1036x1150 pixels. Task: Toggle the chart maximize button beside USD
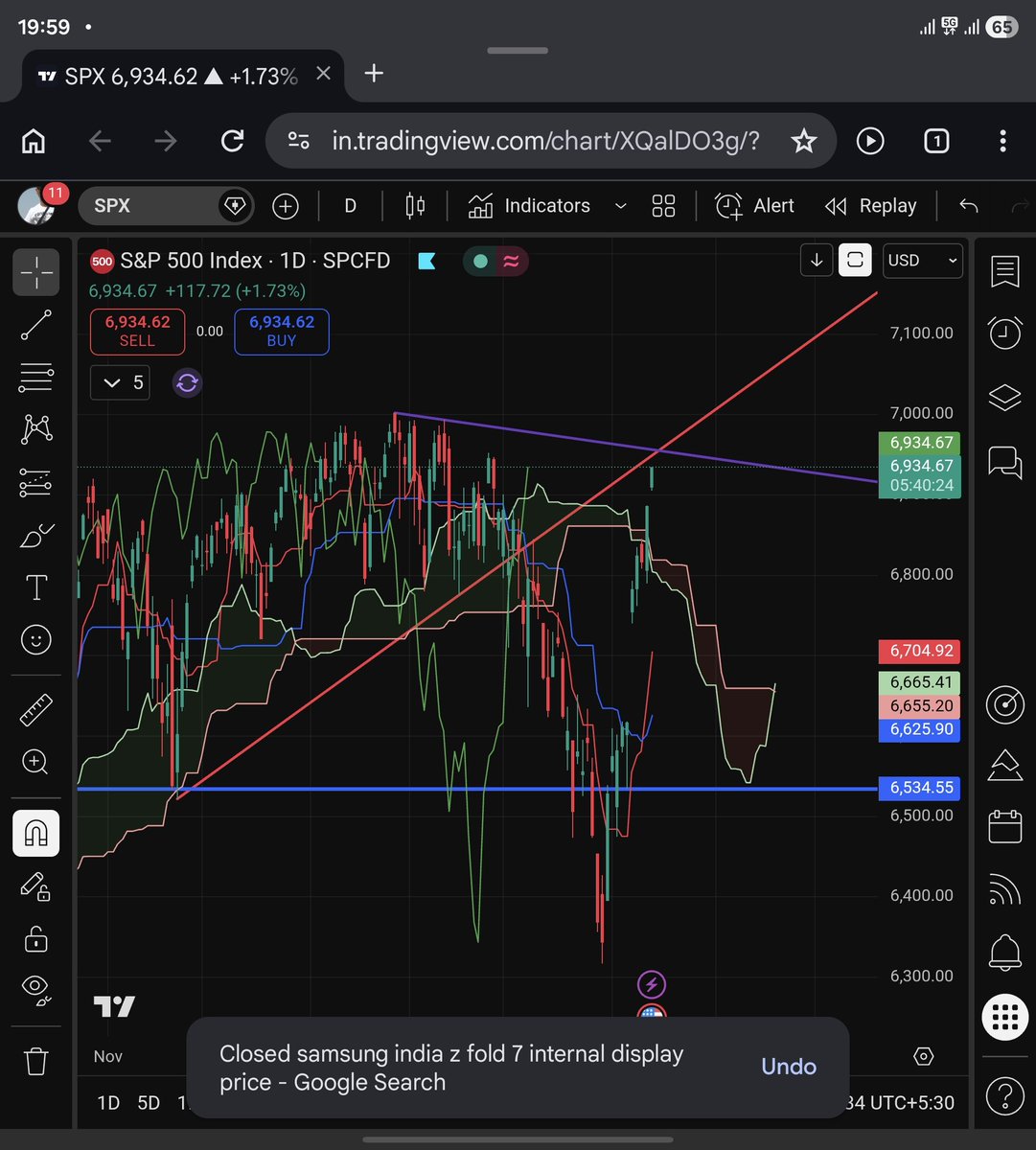(855, 261)
